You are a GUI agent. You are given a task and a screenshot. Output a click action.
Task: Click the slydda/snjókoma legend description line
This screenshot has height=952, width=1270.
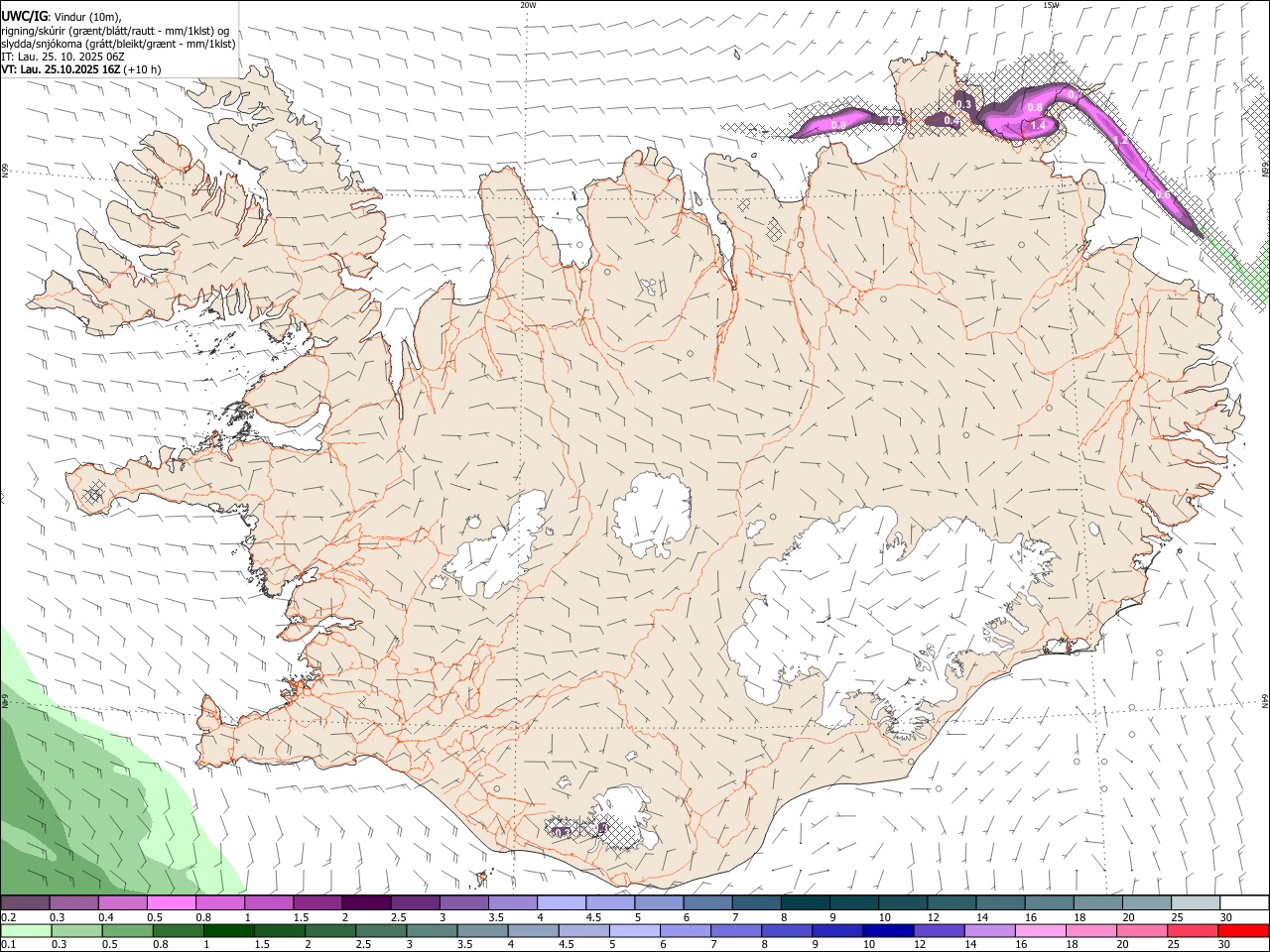119,44
